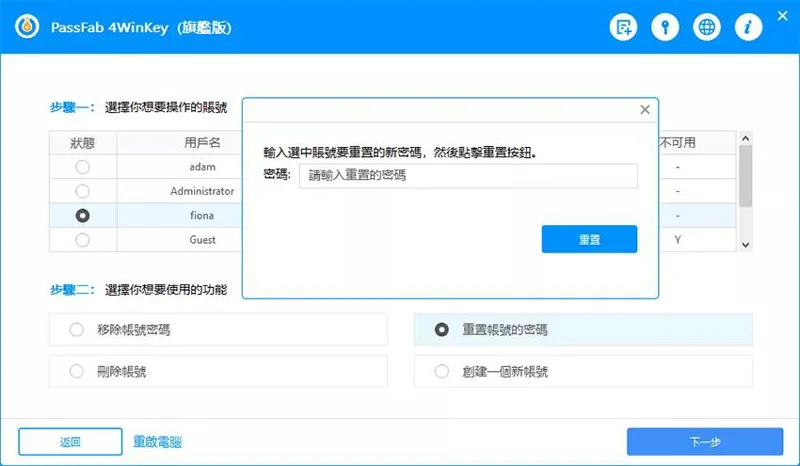Click the 用戶名 column header

pos(202,142)
